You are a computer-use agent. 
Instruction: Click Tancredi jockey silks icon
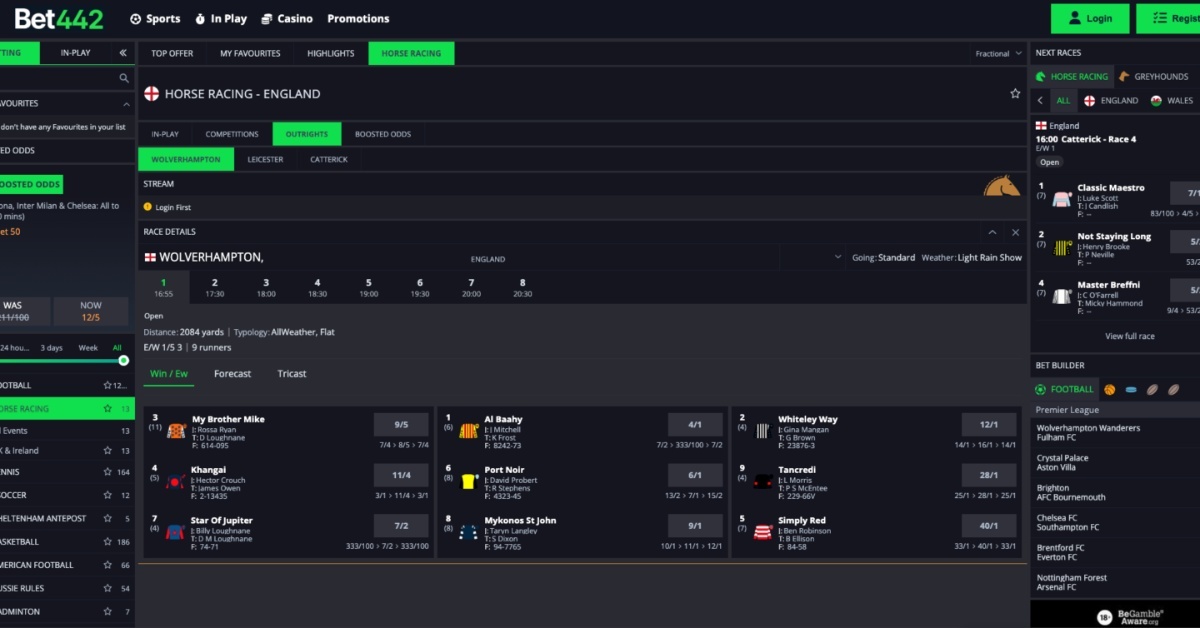763,482
